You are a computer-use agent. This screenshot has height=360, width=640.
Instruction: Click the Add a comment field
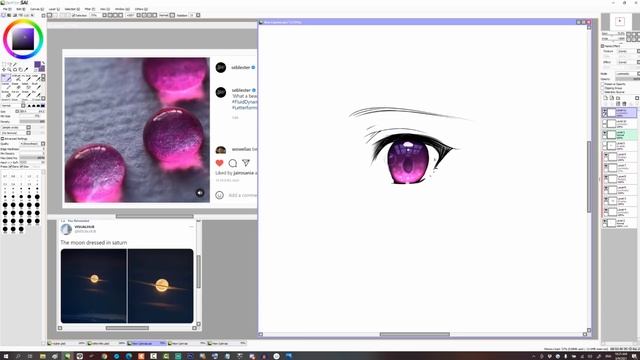pos(243,195)
